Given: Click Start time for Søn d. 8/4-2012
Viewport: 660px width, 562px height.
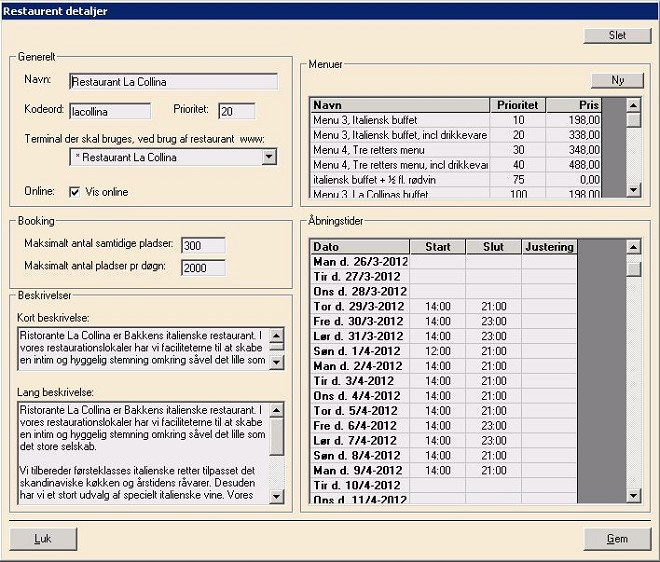Looking at the screenshot, I should click(438, 455).
